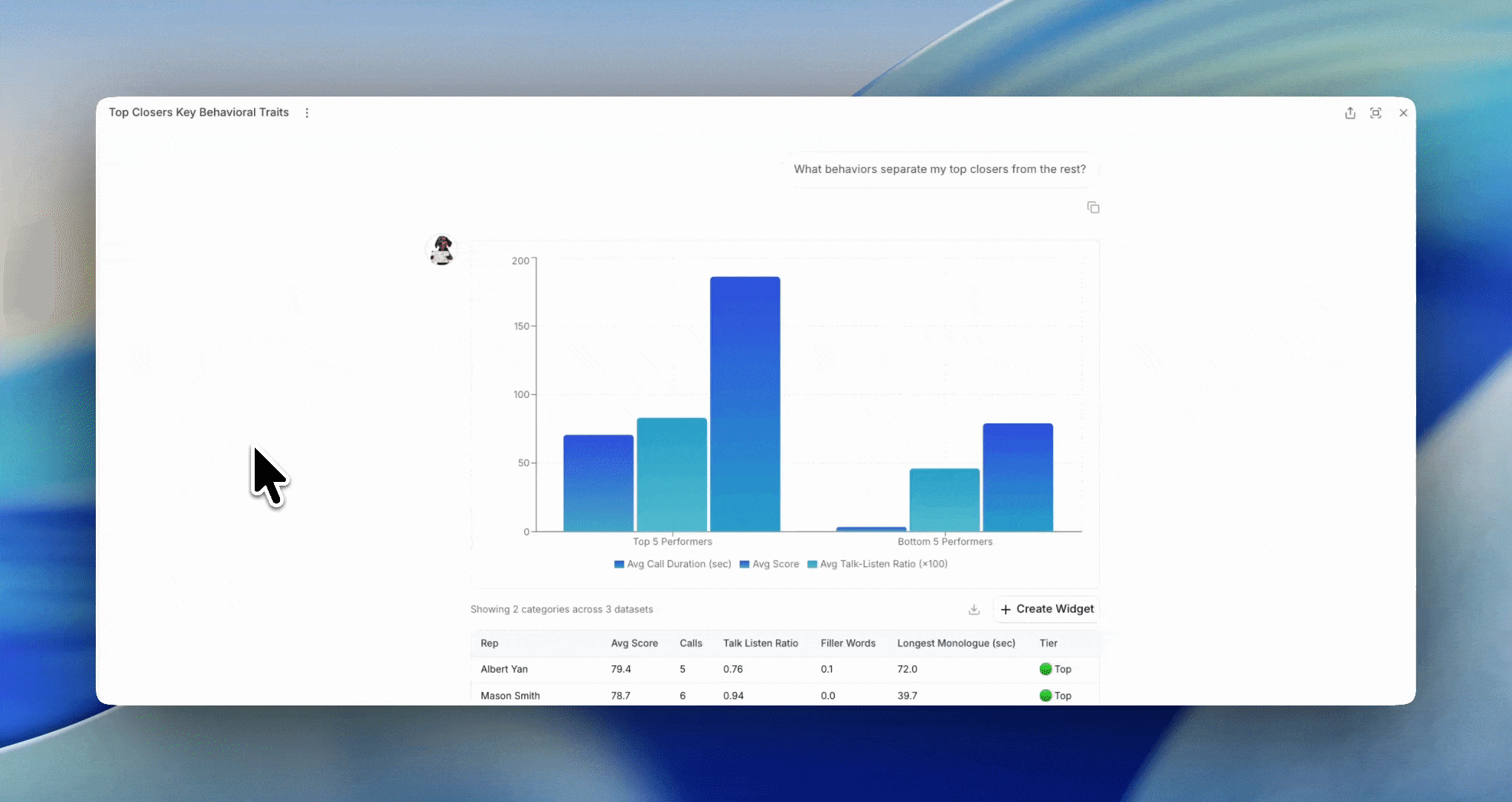
Task: Click Mason Smith's green Top tier badge
Action: [1055, 696]
